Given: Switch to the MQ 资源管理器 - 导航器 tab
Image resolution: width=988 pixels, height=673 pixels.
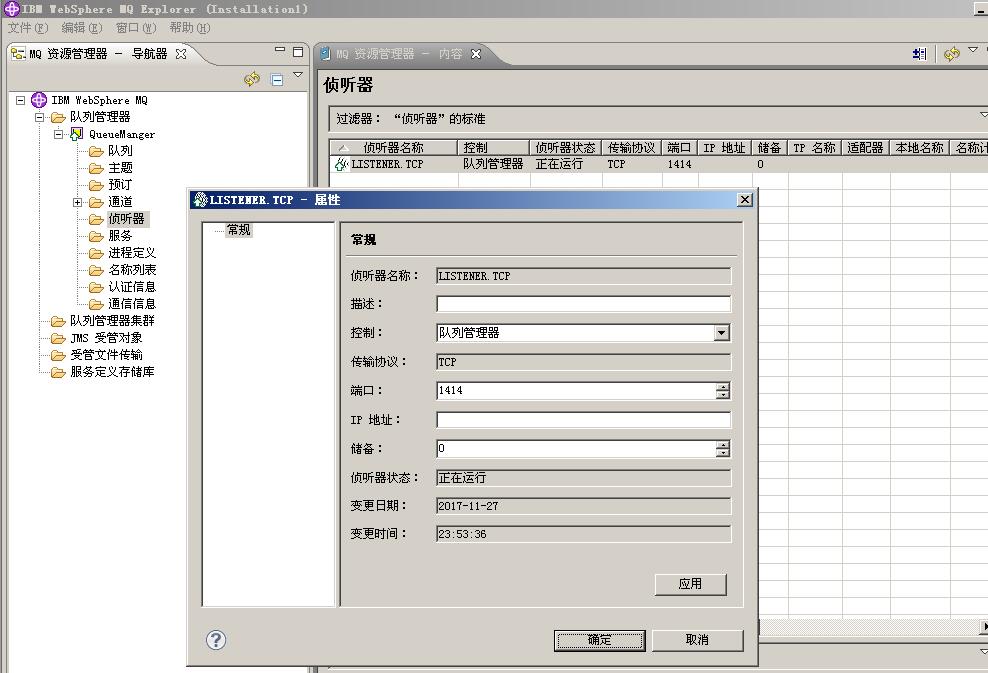Looking at the screenshot, I should 98,54.
